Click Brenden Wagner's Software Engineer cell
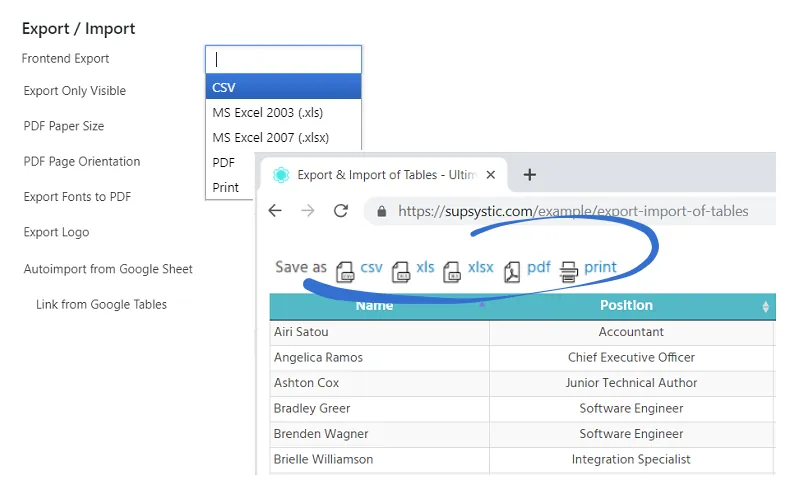 point(632,434)
